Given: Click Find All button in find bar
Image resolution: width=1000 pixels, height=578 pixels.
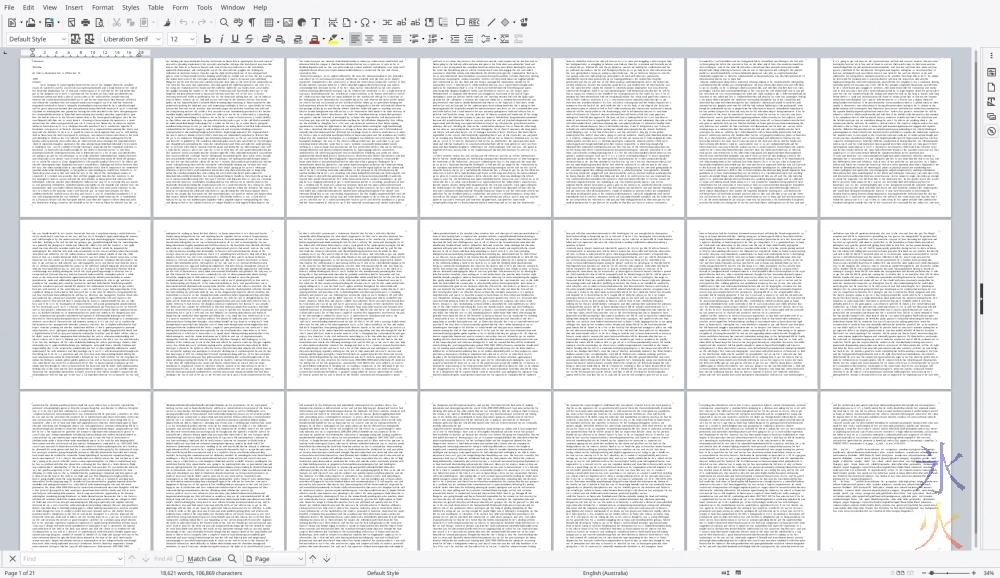Looking at the screenshot, I should pyautogui.click(x=163, y=559).
